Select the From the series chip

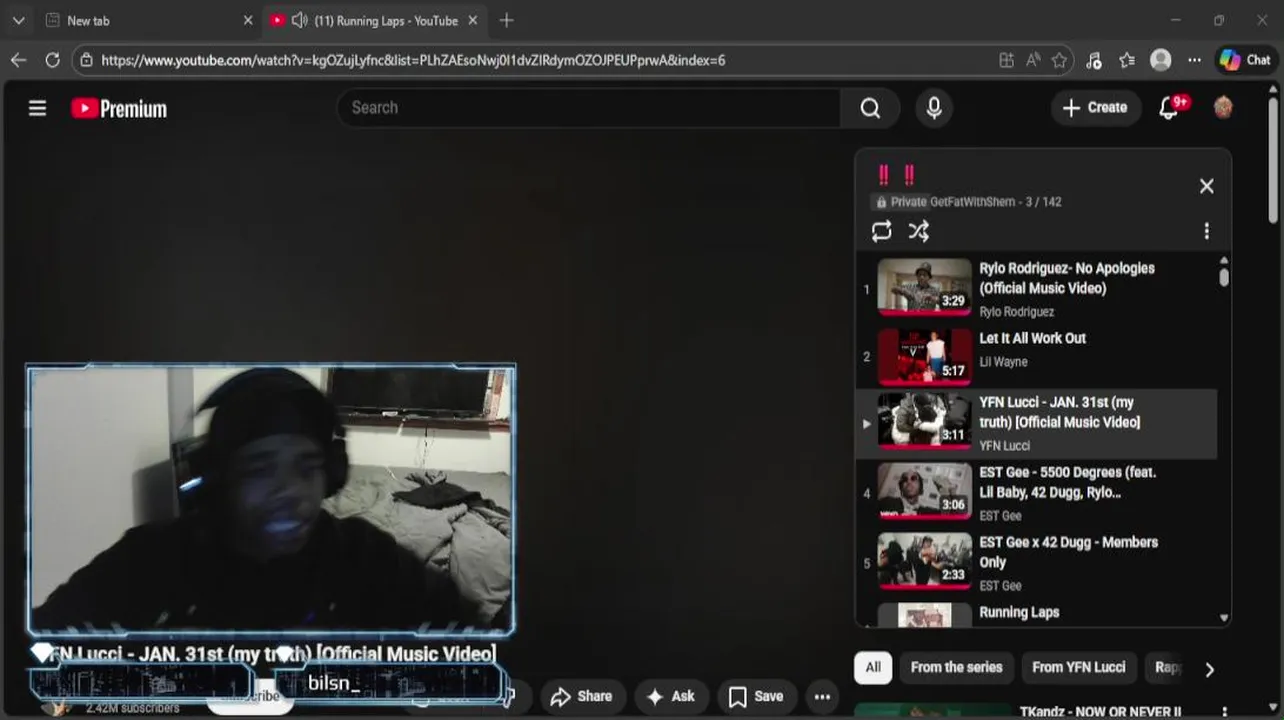(x=956, y=667)
